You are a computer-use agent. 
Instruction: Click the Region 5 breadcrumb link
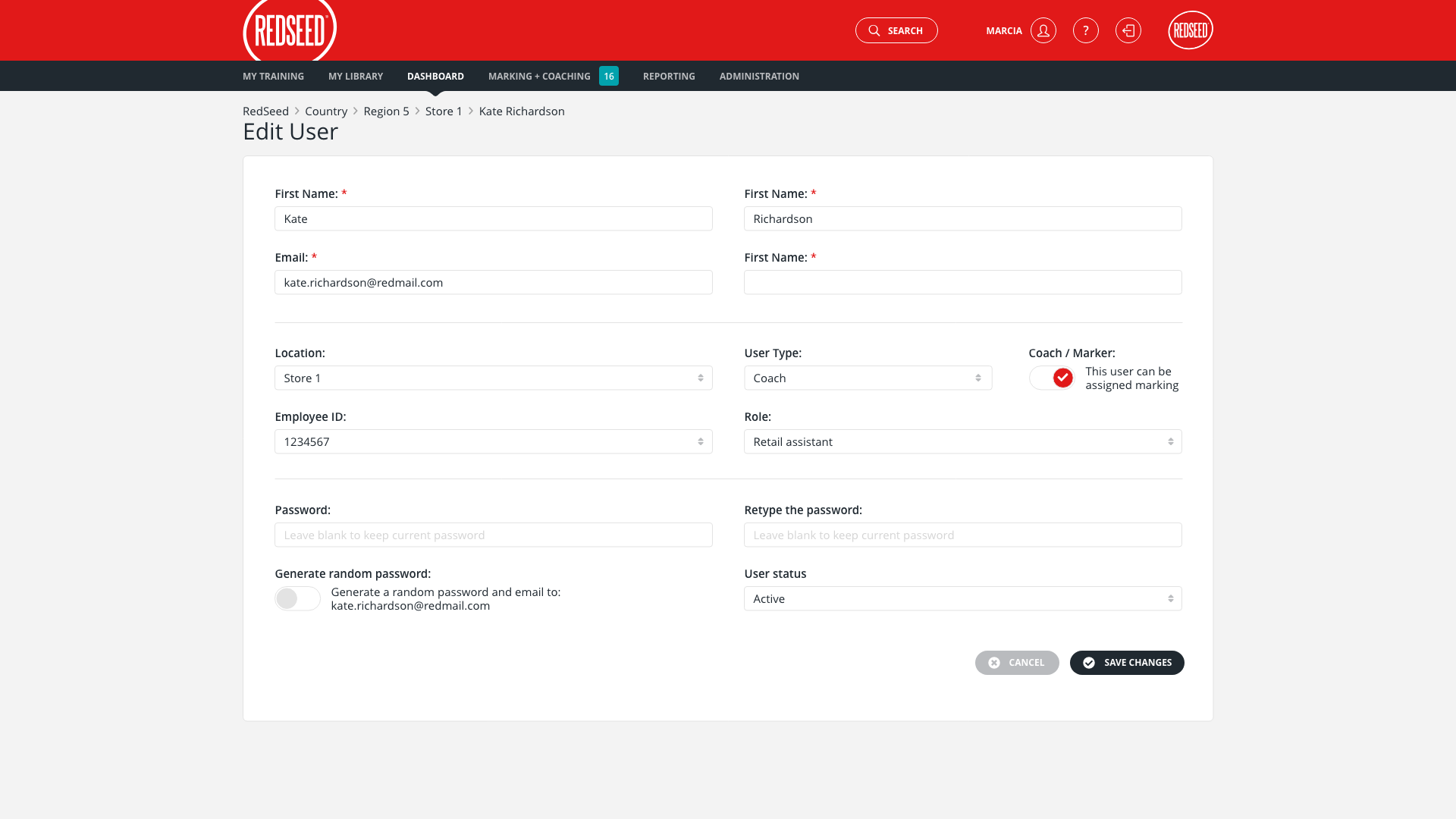(x=386, y=111)
